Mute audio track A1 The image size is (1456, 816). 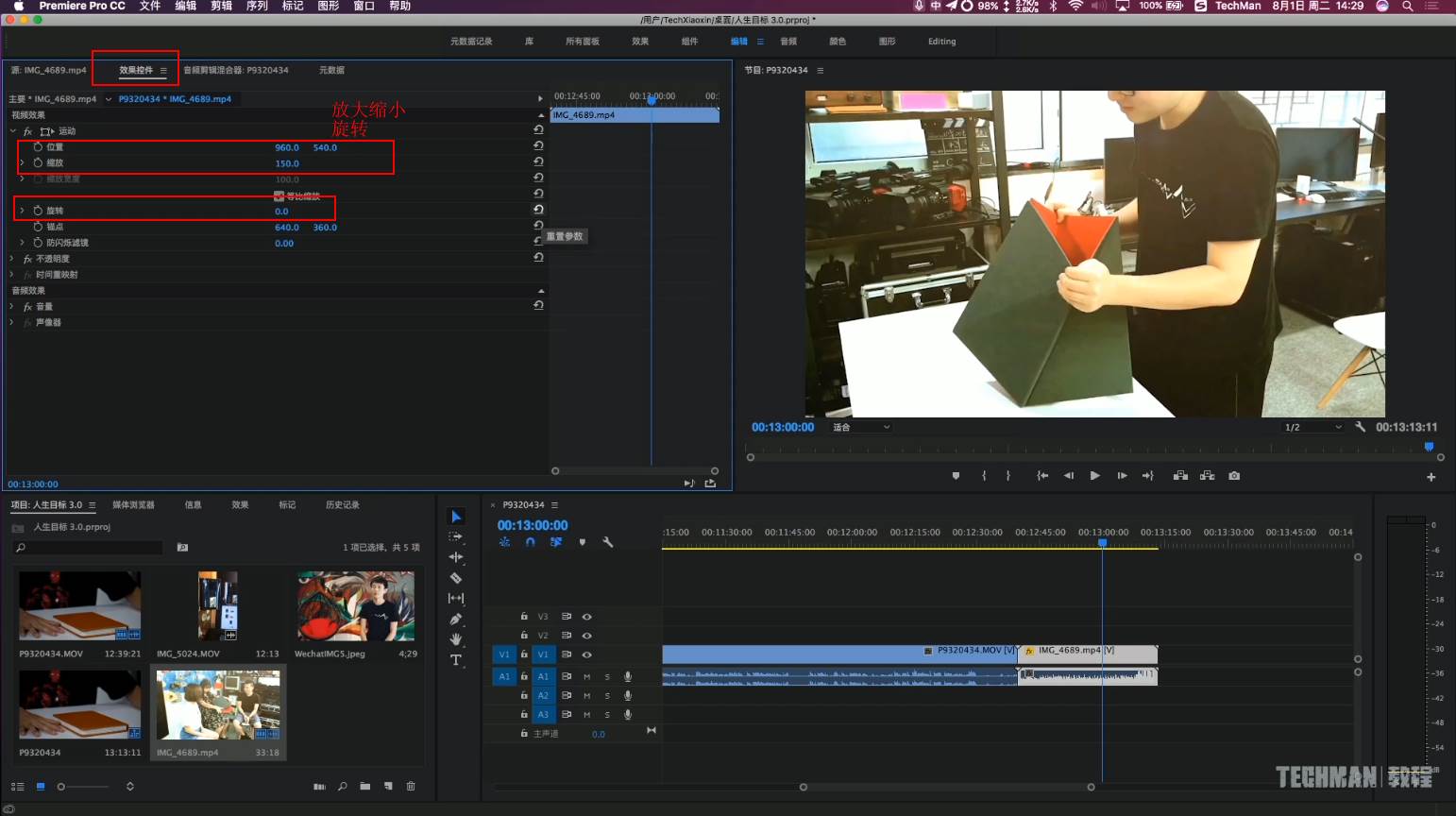point(586,676)
